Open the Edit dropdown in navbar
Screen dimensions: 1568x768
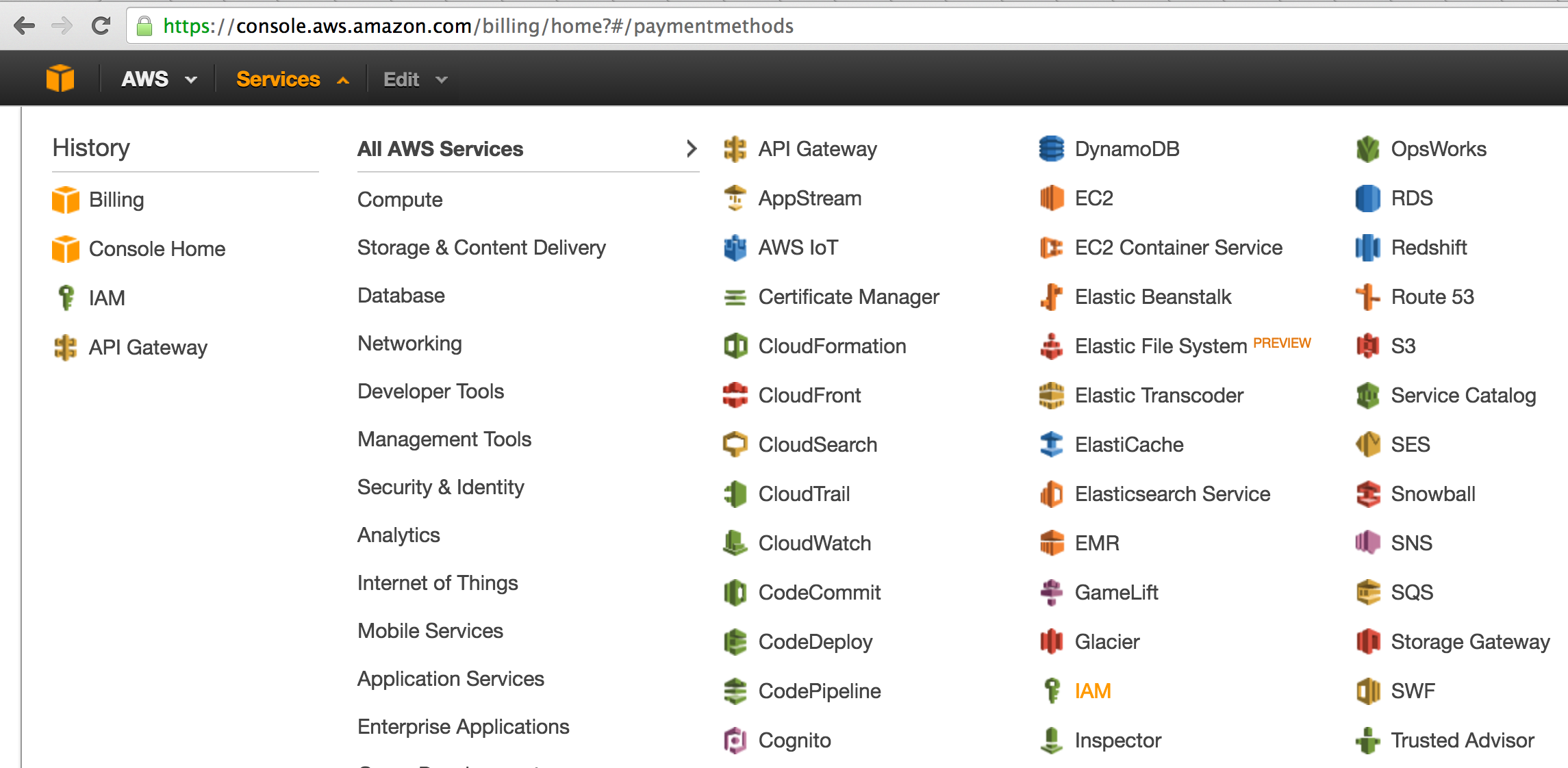point(415,79)
